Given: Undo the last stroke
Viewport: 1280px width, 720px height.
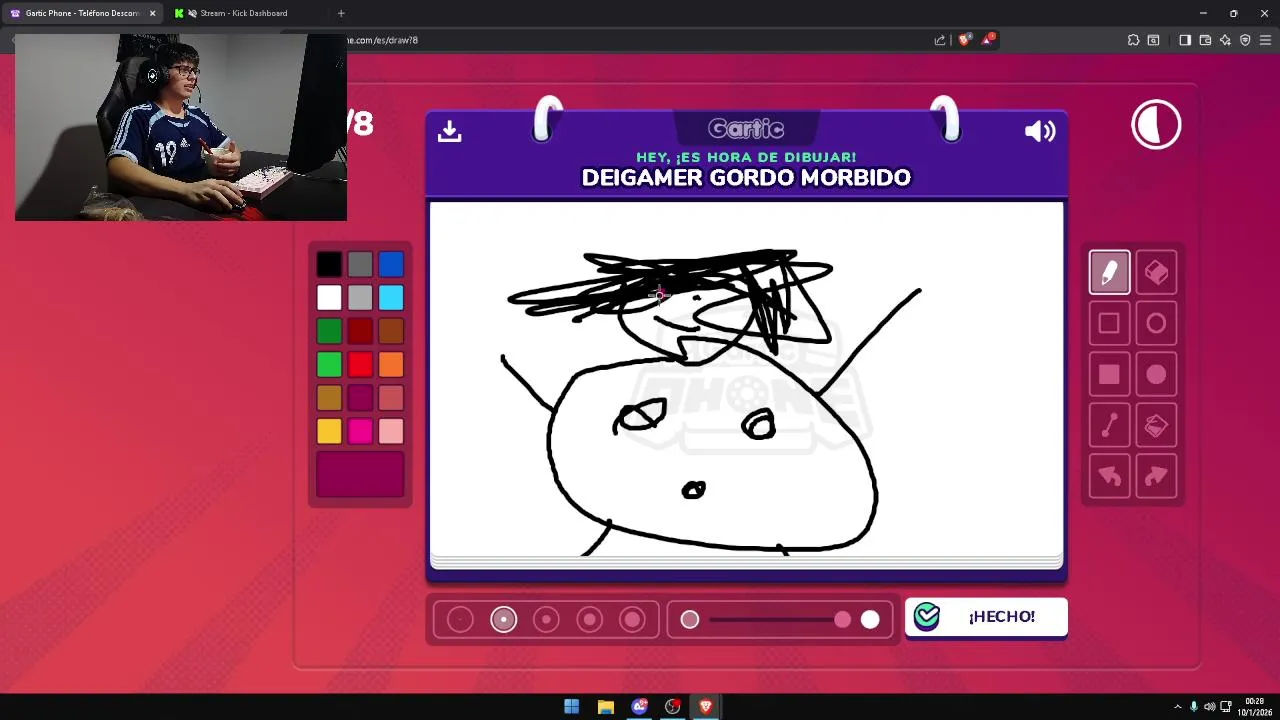Looking at the screenshot, I should click(1109, 477).
